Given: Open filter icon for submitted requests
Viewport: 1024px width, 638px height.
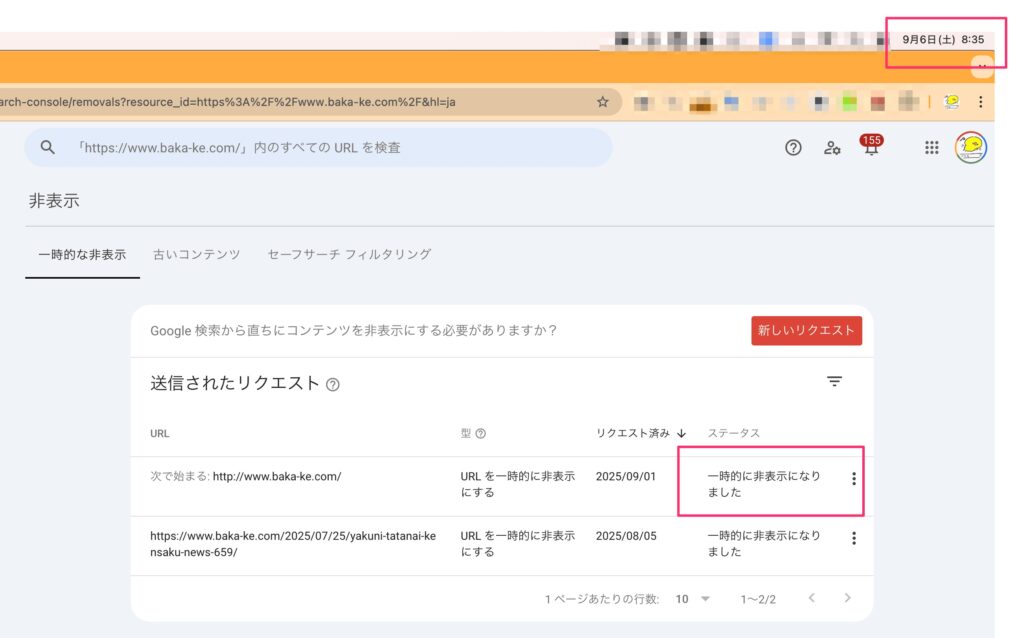Looking at the screenshot, I should pos(834,381).
